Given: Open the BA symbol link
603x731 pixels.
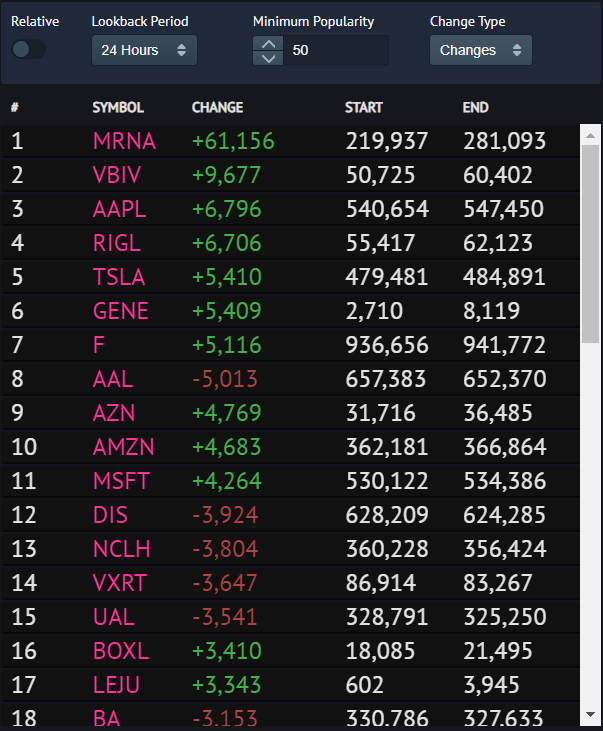Looking at the screenshot, I should pos(106,719).
